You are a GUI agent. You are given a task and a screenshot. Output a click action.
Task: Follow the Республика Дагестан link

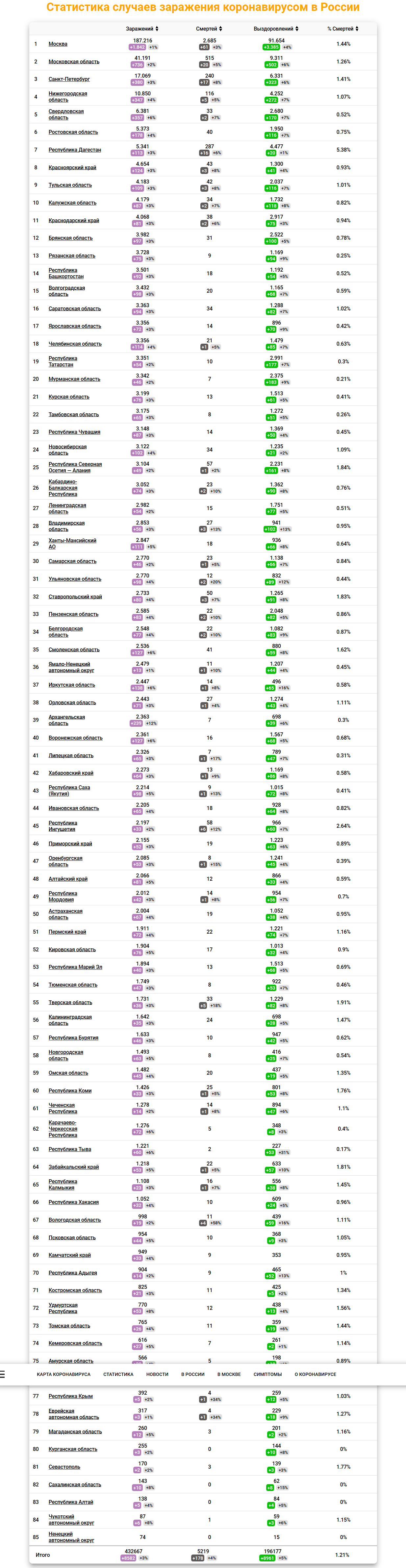[x=75, y=150]
